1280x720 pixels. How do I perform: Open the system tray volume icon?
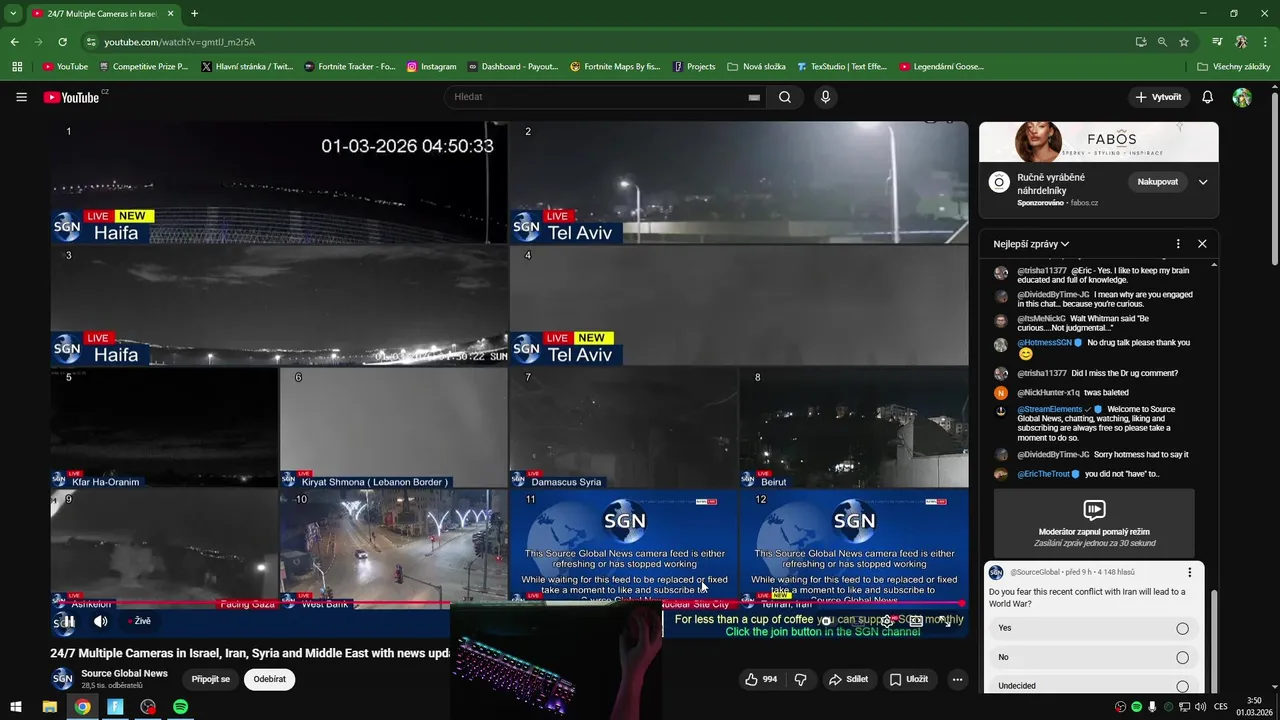coord(1201,707)
